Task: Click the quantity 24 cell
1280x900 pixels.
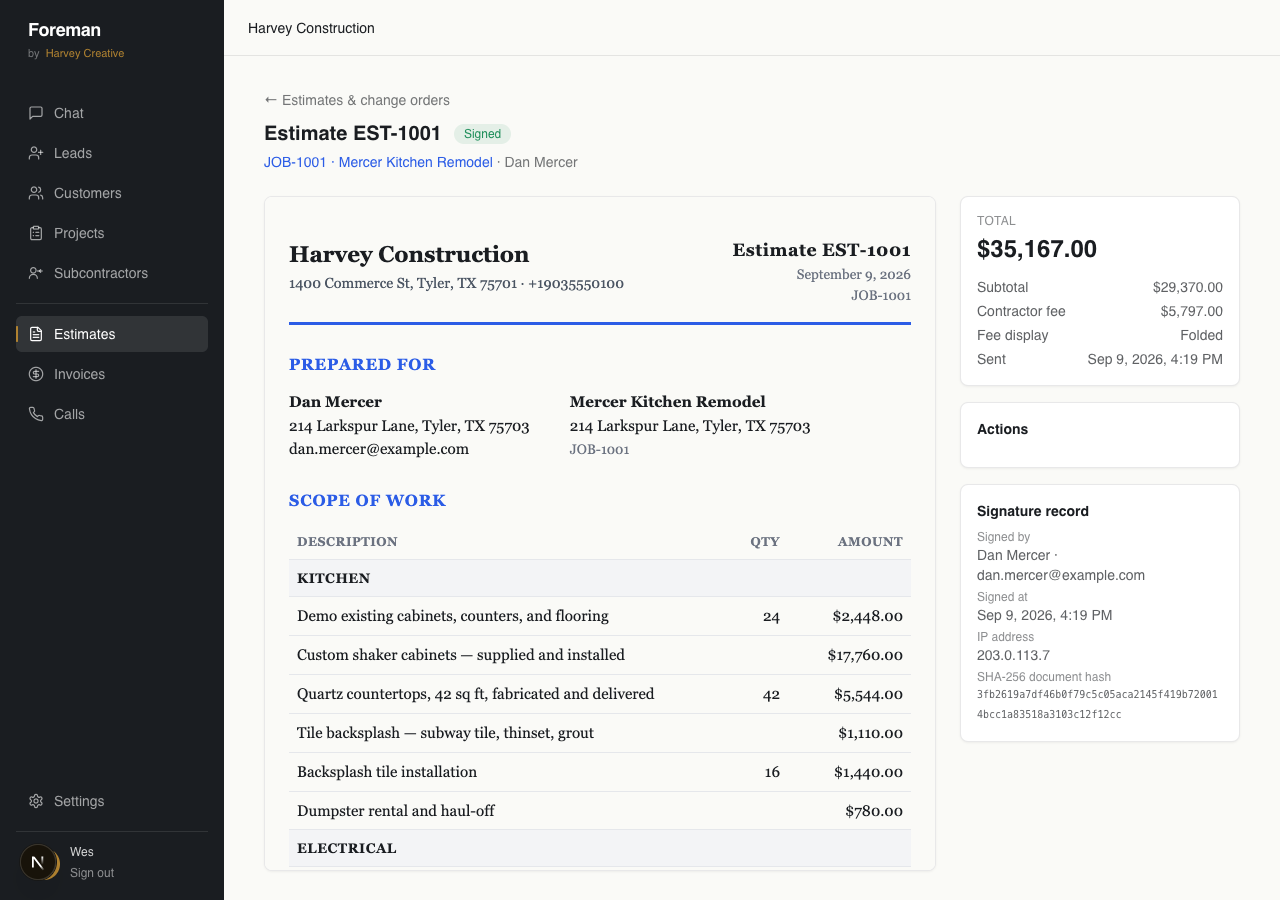Action: pyautogui.click(x=771, y=617)
